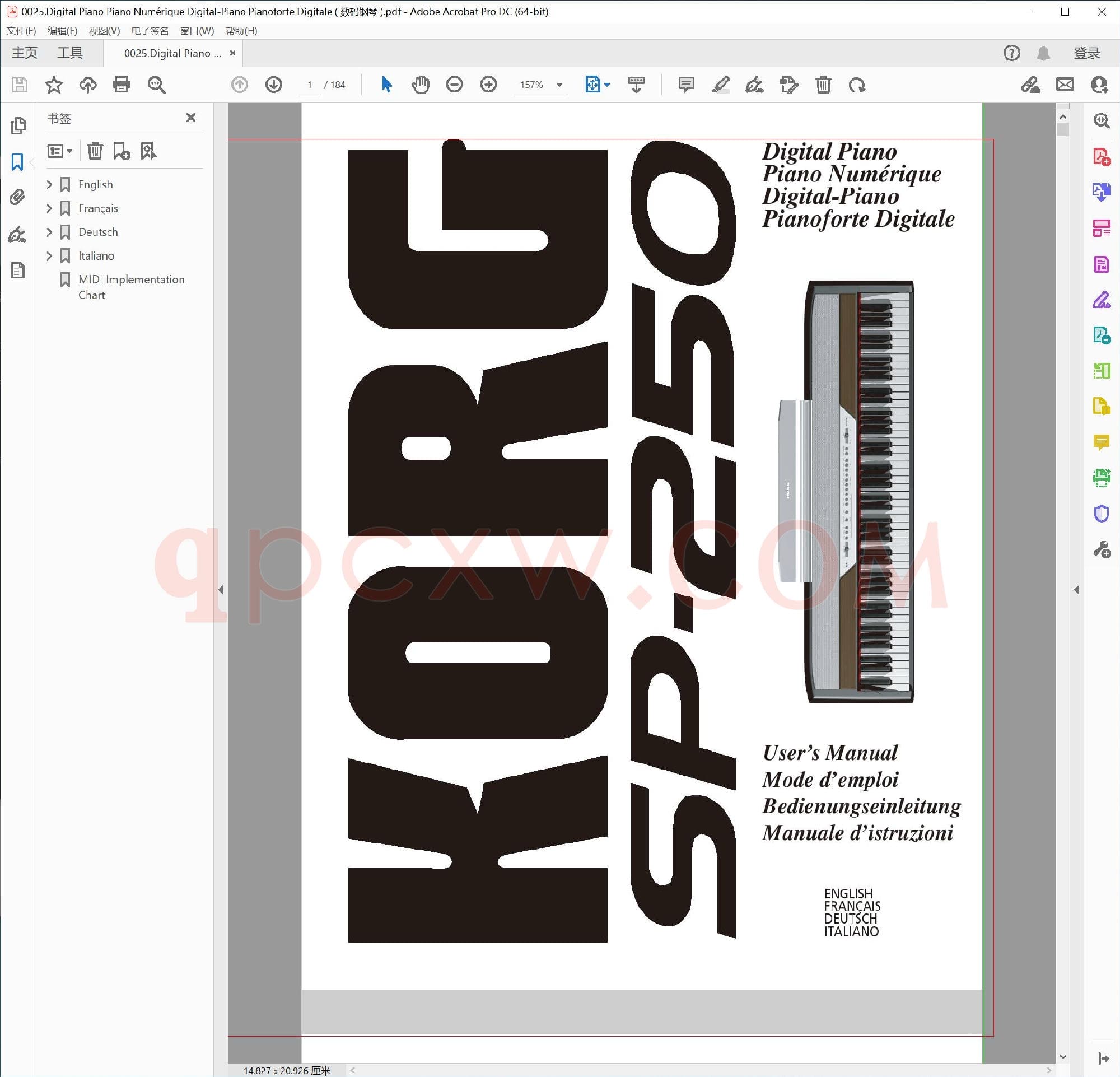Click the Add new bookmark icon
The image size is (1120, 1077).
coord(121,151)
